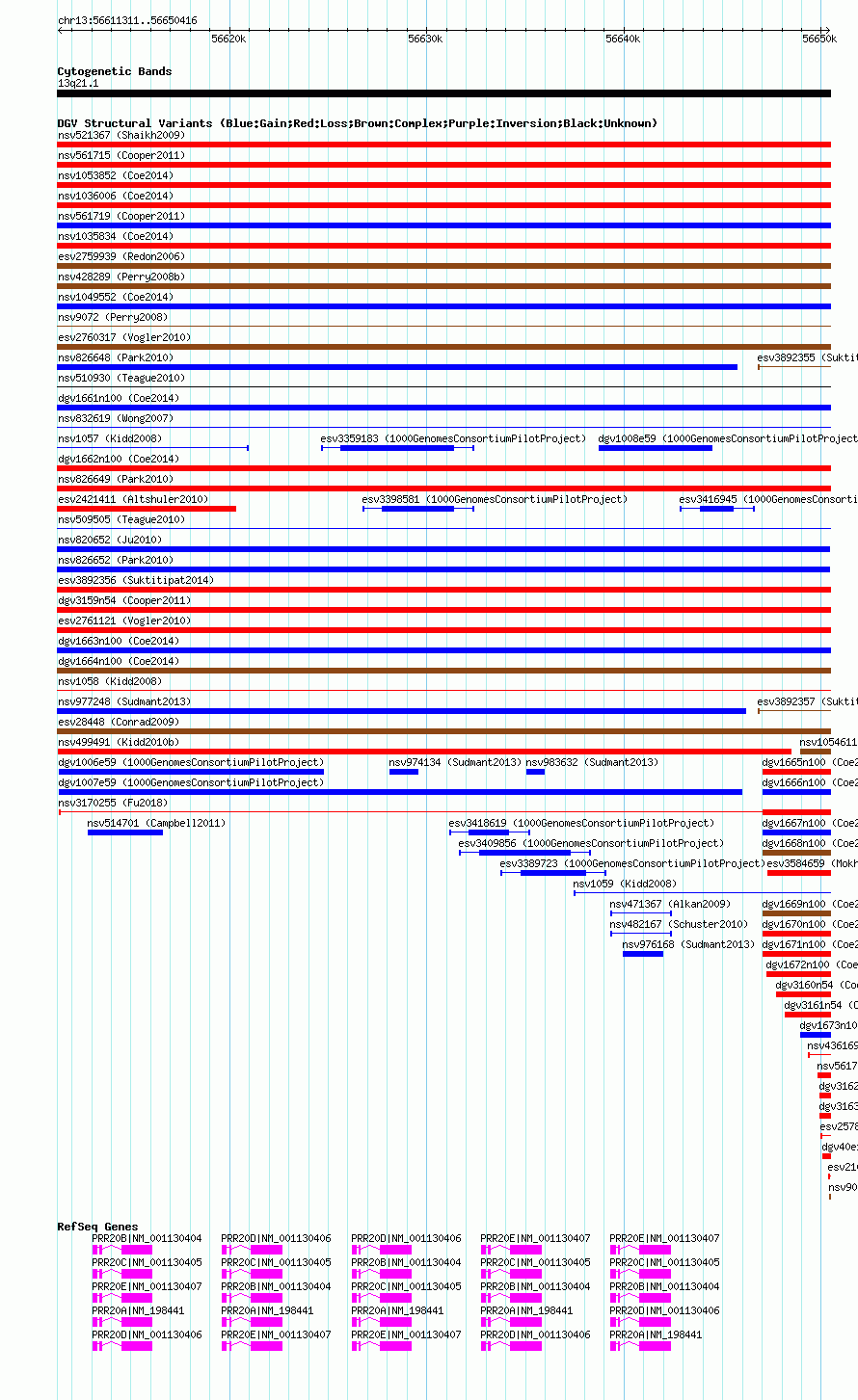Viewport: 858px width, 1400px height.
Task: Click dgv1664n100 (Coe2014) label
Action: (119, 661)
